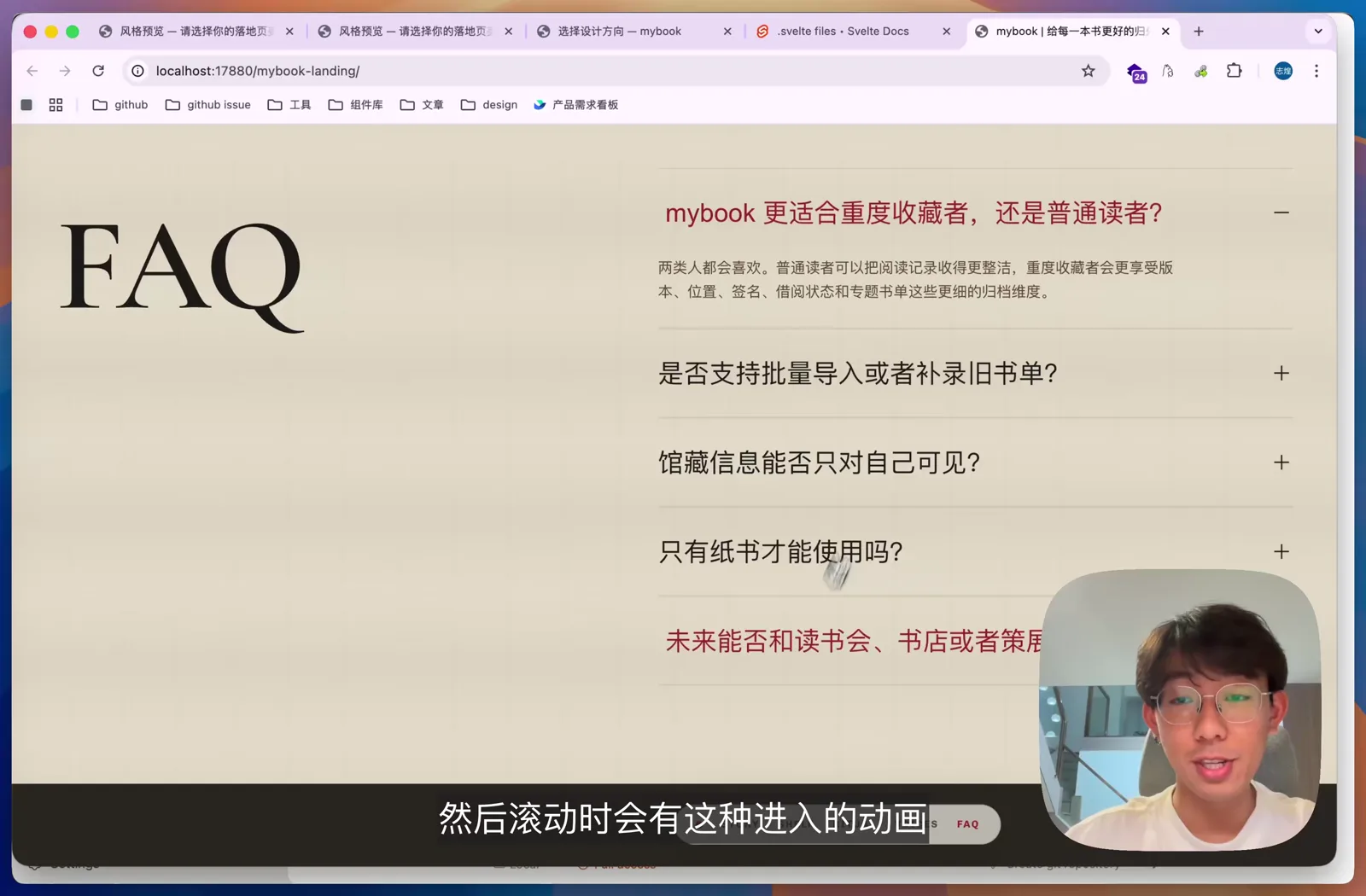Viewport: 1366px width, 896px height.
Task: Open the Chrome profile avatar
Action: pyautogui.click(x=1283, y=71)
